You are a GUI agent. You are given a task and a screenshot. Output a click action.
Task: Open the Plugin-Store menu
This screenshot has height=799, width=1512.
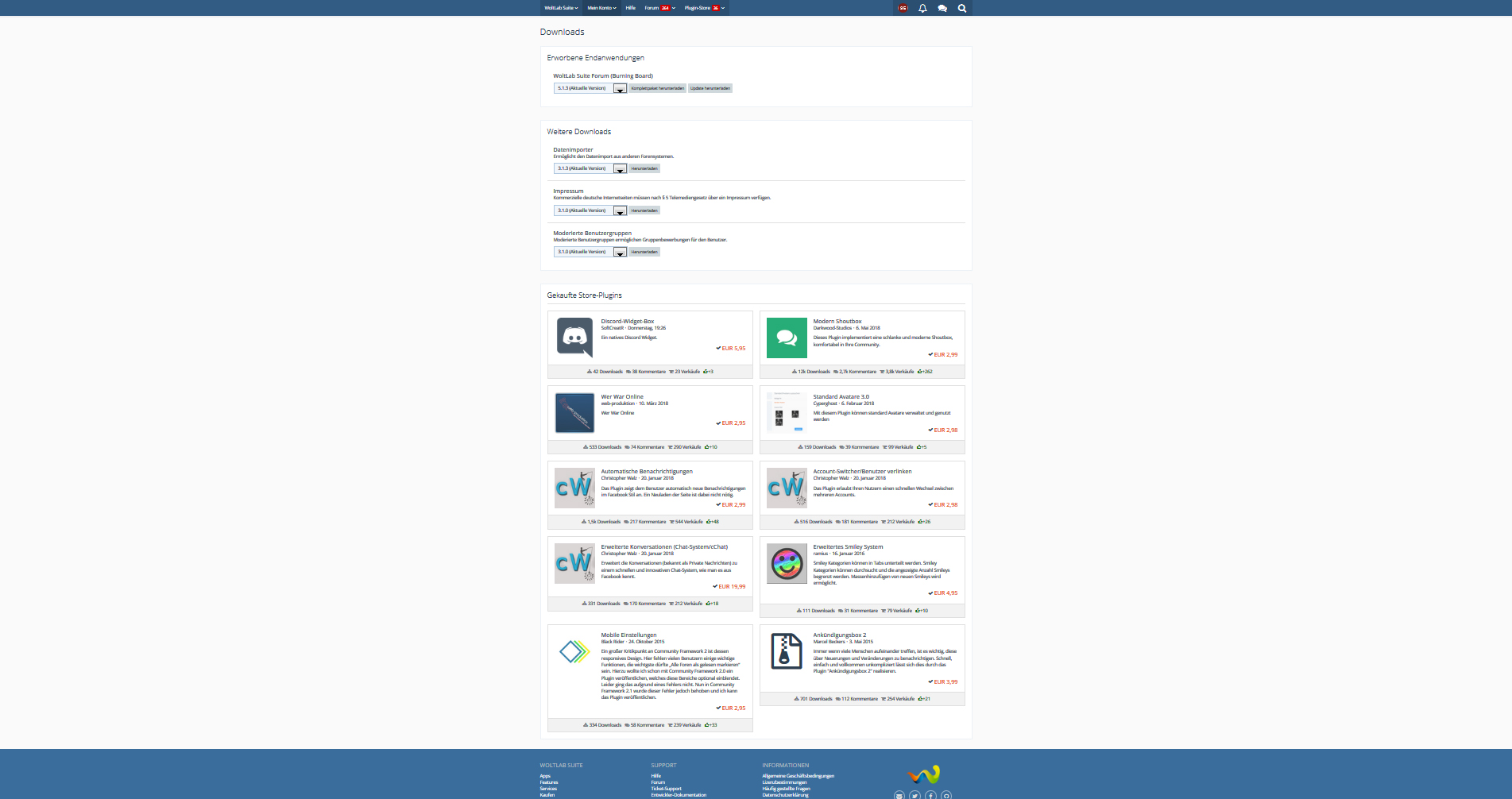[704, 8]
